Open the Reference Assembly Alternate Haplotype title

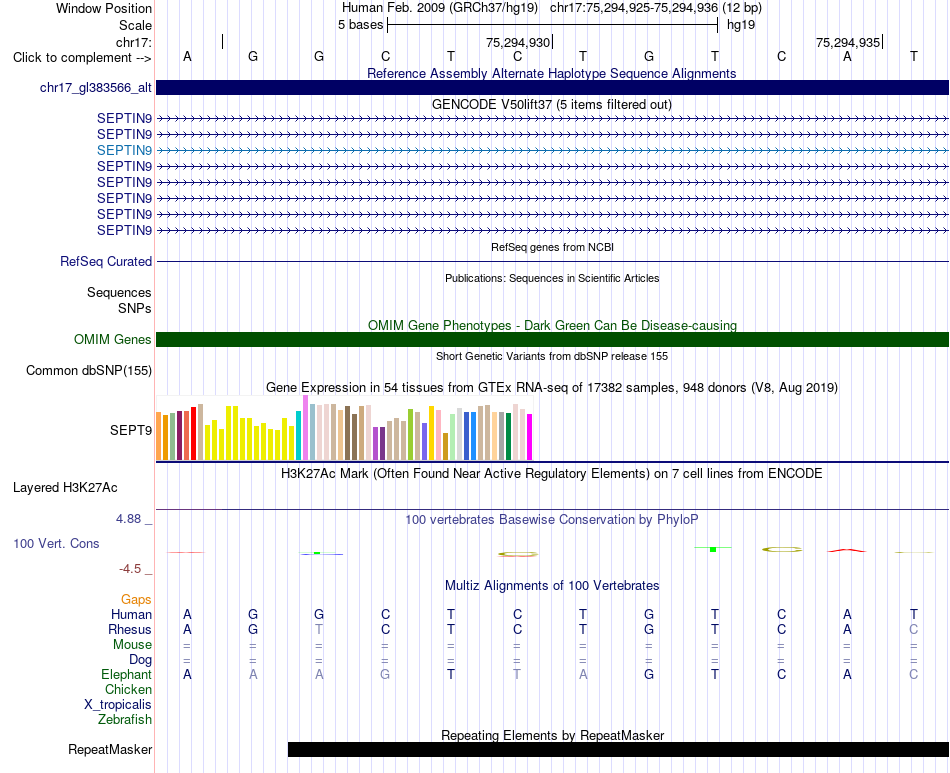(551, 73)
